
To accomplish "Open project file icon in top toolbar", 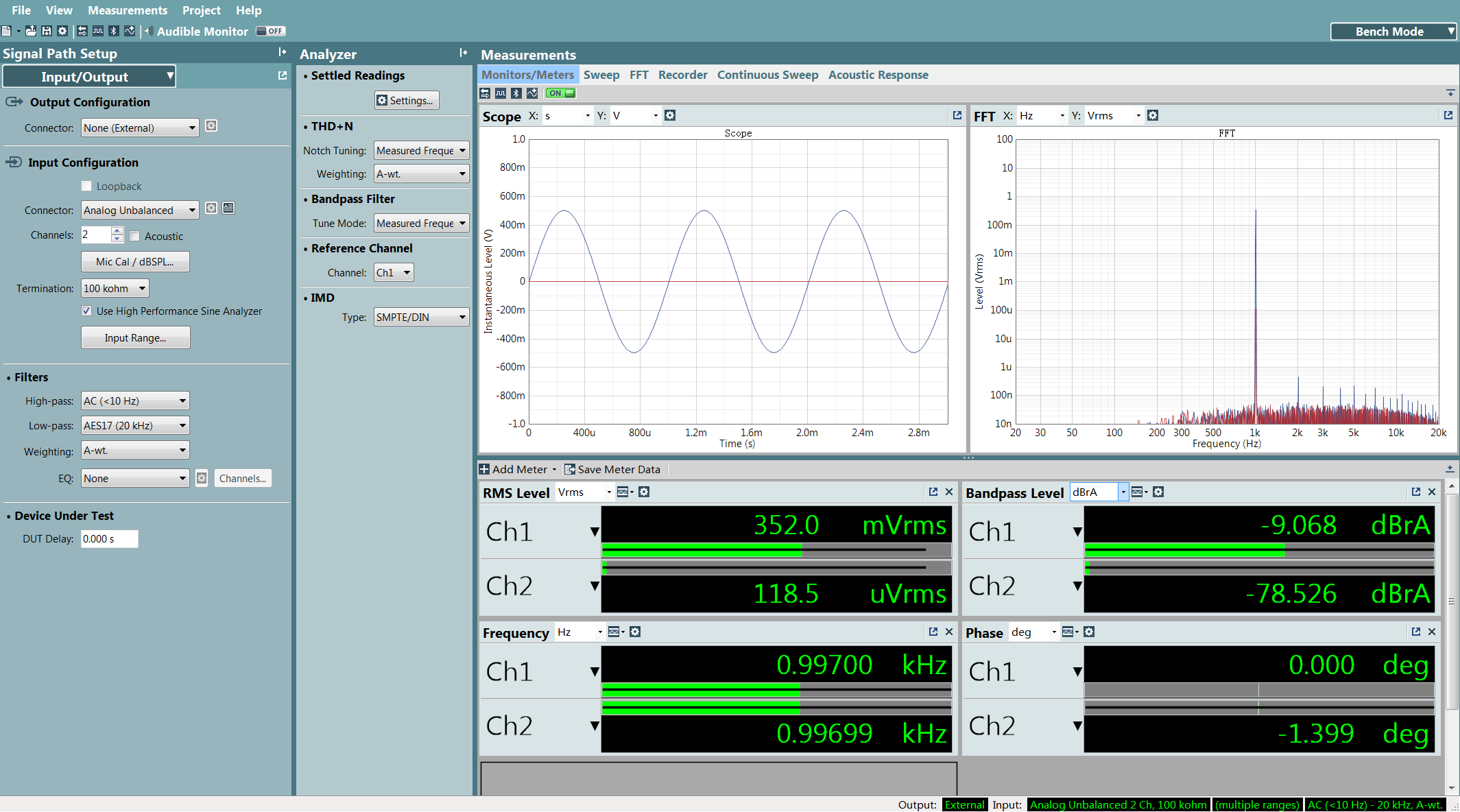I will tap(31, 31).
